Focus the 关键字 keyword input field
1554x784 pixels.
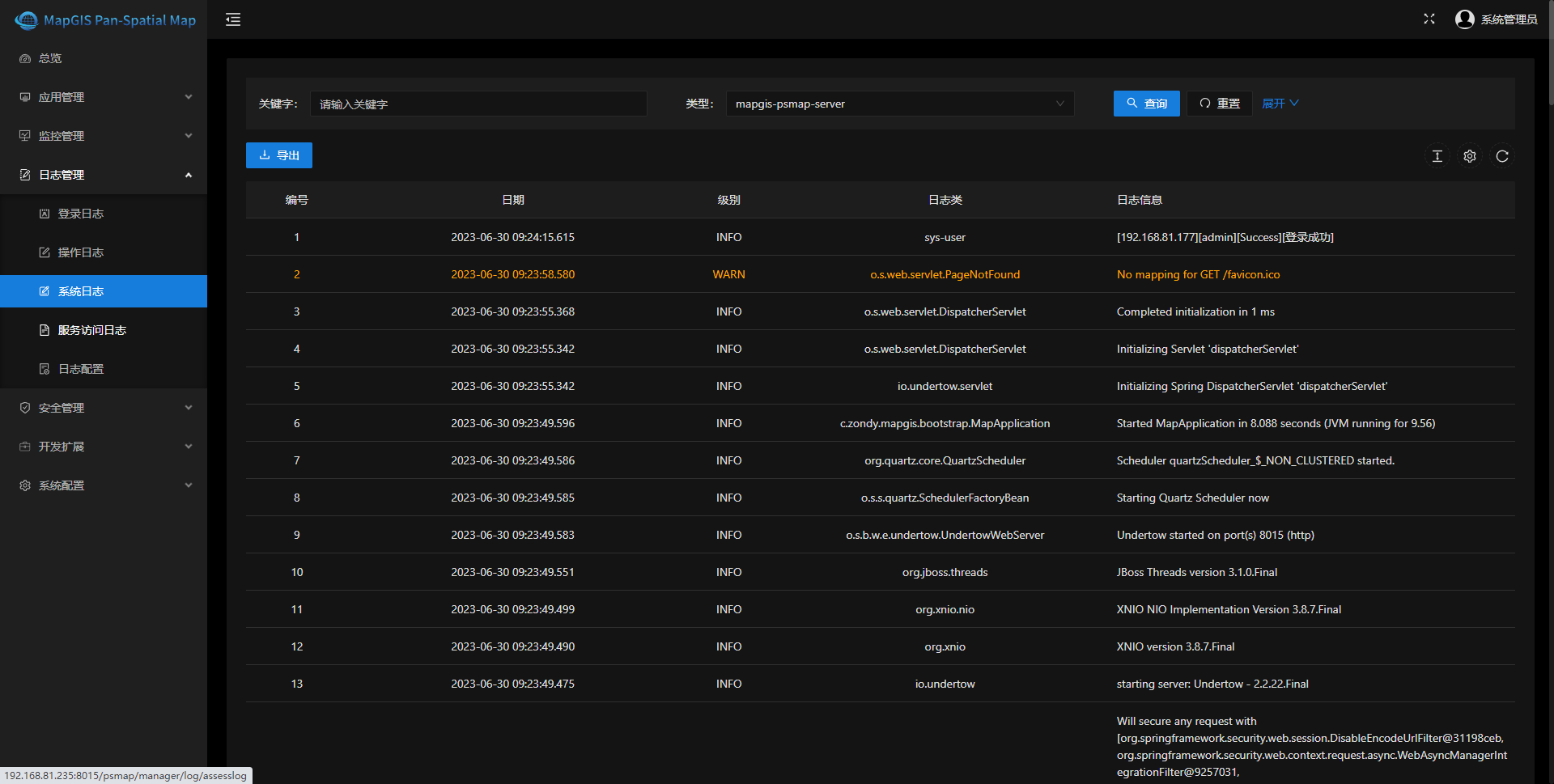pyautogui.click(x=478, y=104)
